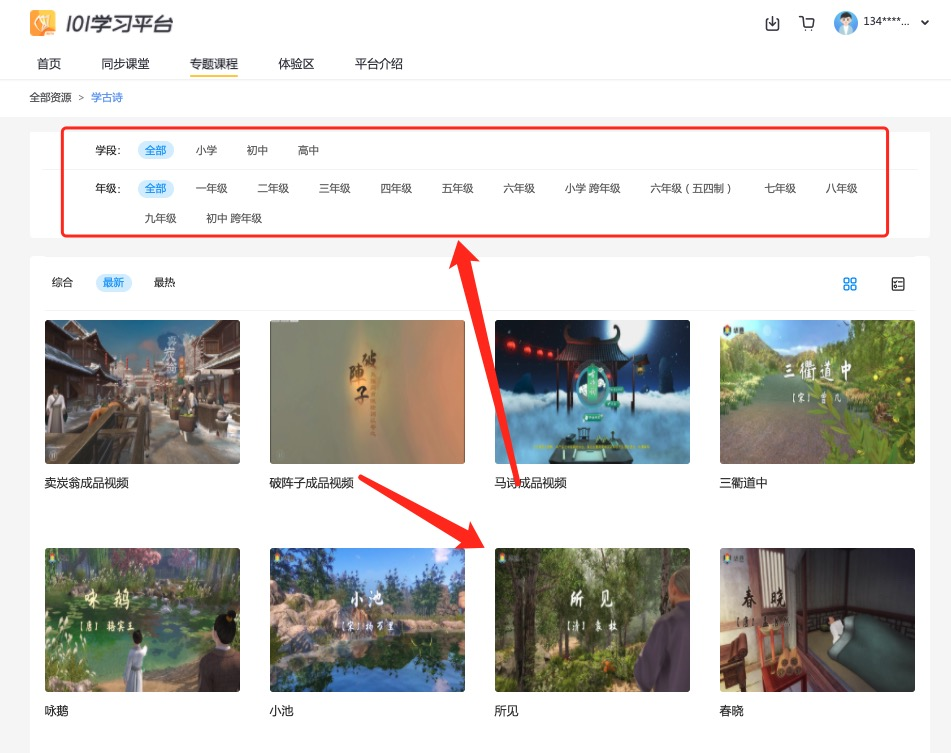Sort results by 最热
The image size is (951, 753).
pyautogui.click(x=164, y=283)
